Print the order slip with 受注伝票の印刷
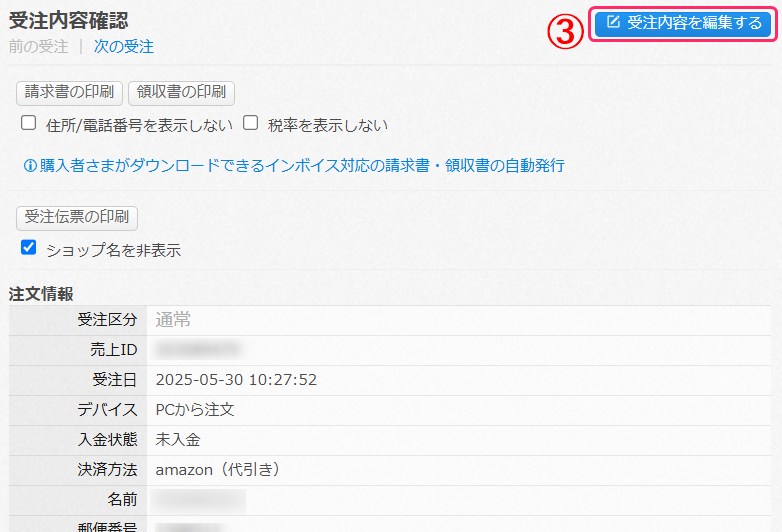 point(78,218)
